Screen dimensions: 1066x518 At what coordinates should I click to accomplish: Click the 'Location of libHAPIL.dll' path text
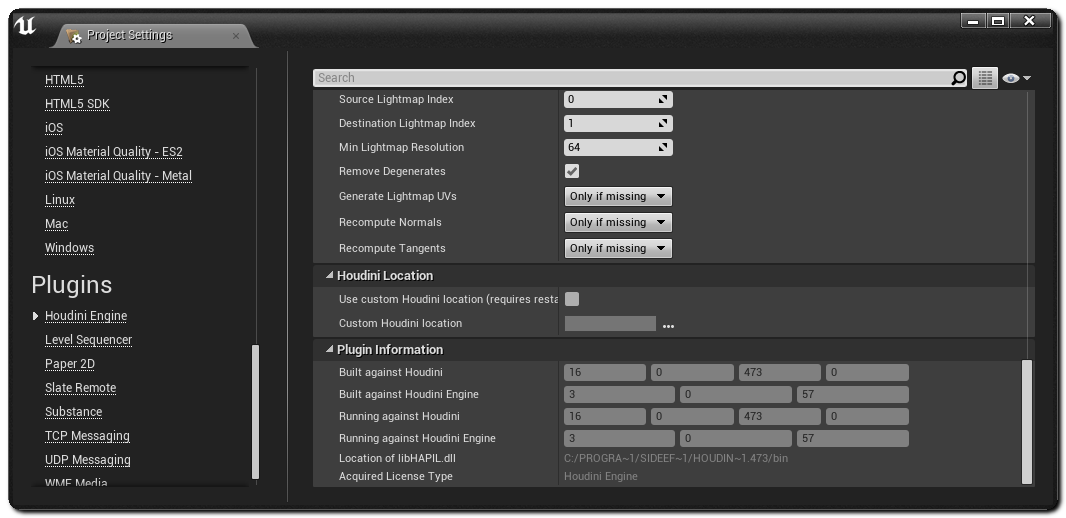pyautogui.click(x=676, y=458)
